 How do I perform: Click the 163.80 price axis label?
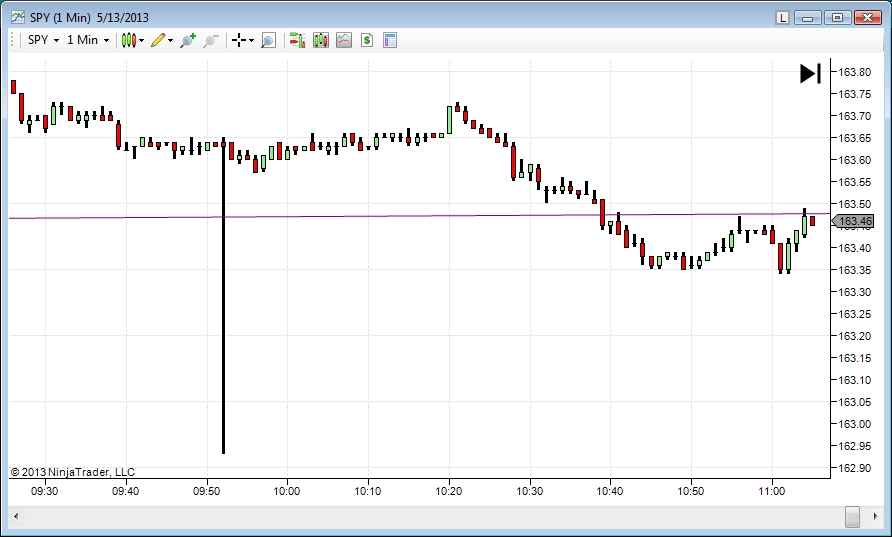coord(855,72)
